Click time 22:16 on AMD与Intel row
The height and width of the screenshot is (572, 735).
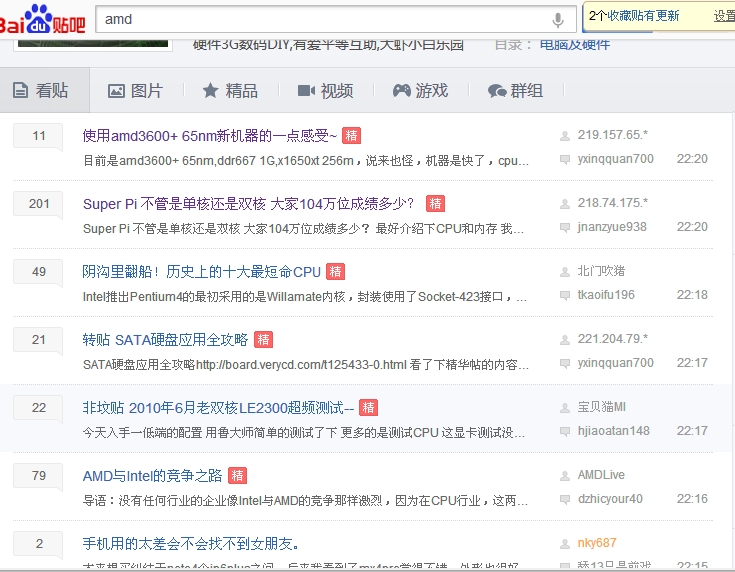click(x=692, y=499)
